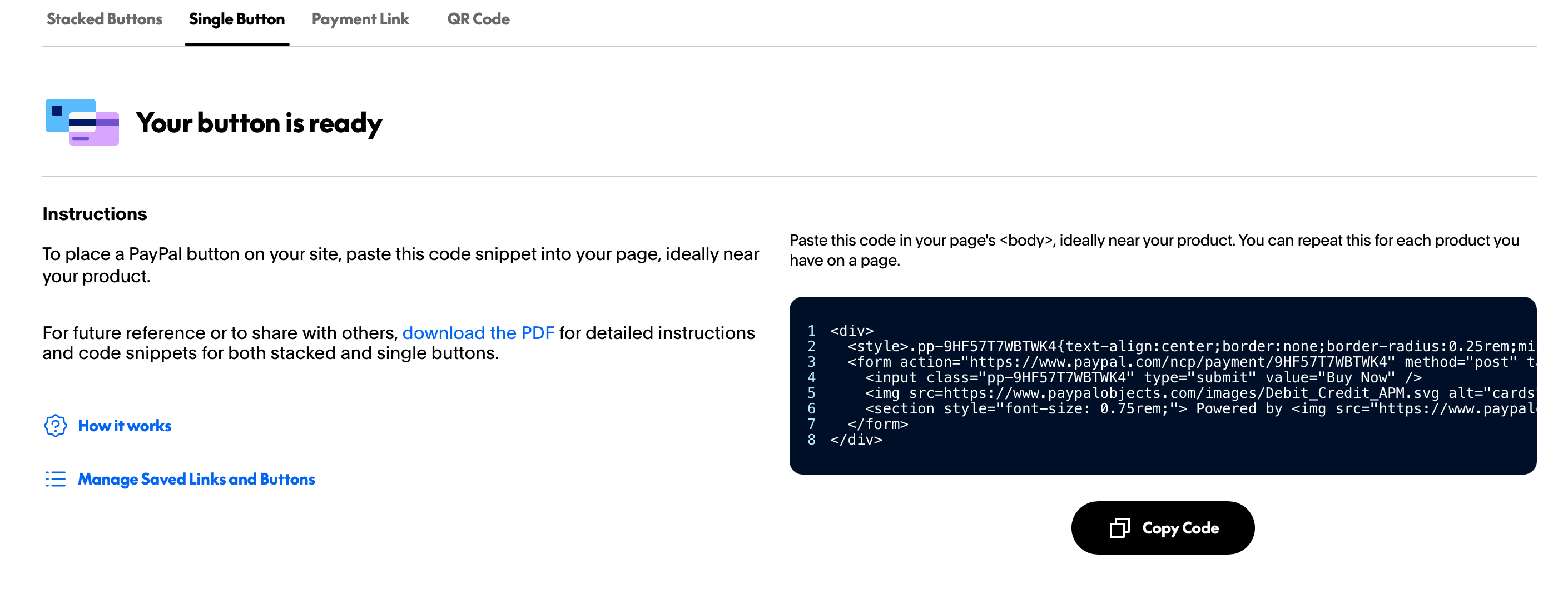This screenshot has height=589, width=1568.
Task: Click the question mark badge icon
Action: (56, 426)
